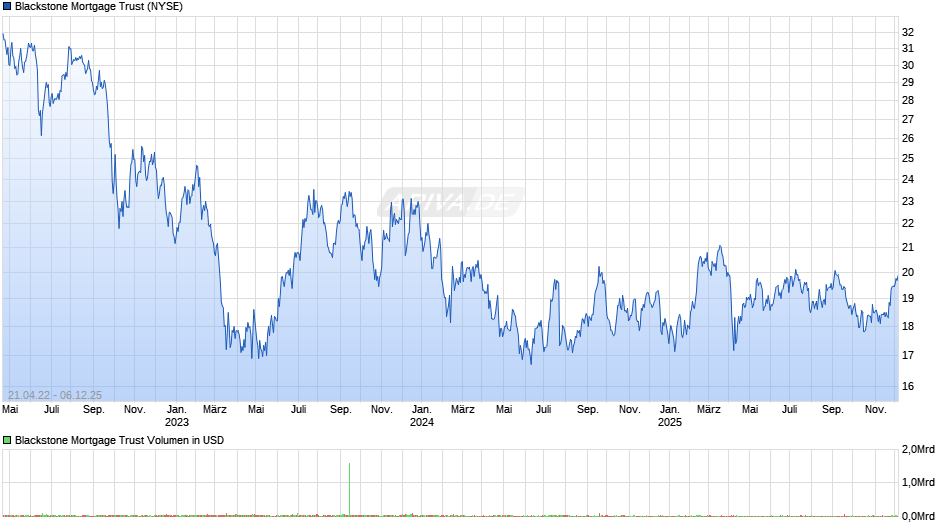
Task: Click the volume axis label '0,0Mrd'
Action: [x=918, y=516]
